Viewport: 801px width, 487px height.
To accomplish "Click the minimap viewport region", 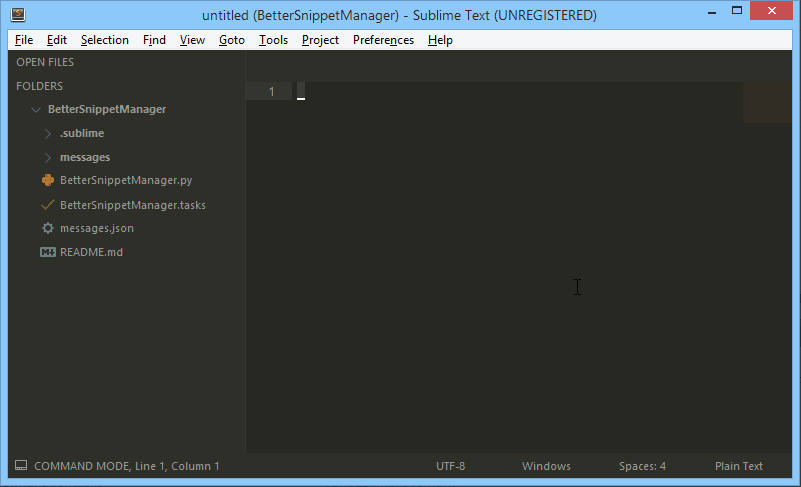I will click(767, 102).
